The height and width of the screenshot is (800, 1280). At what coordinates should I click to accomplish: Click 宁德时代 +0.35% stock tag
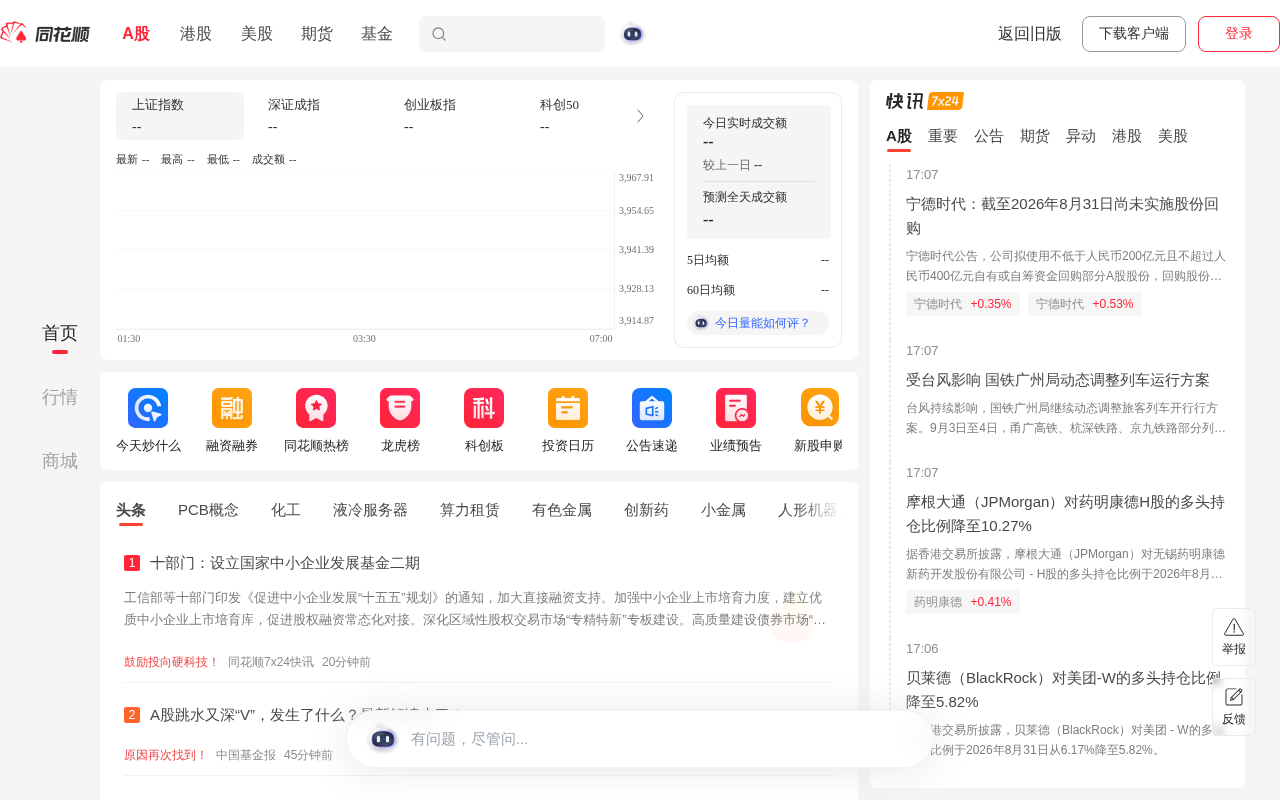(963, 304)
